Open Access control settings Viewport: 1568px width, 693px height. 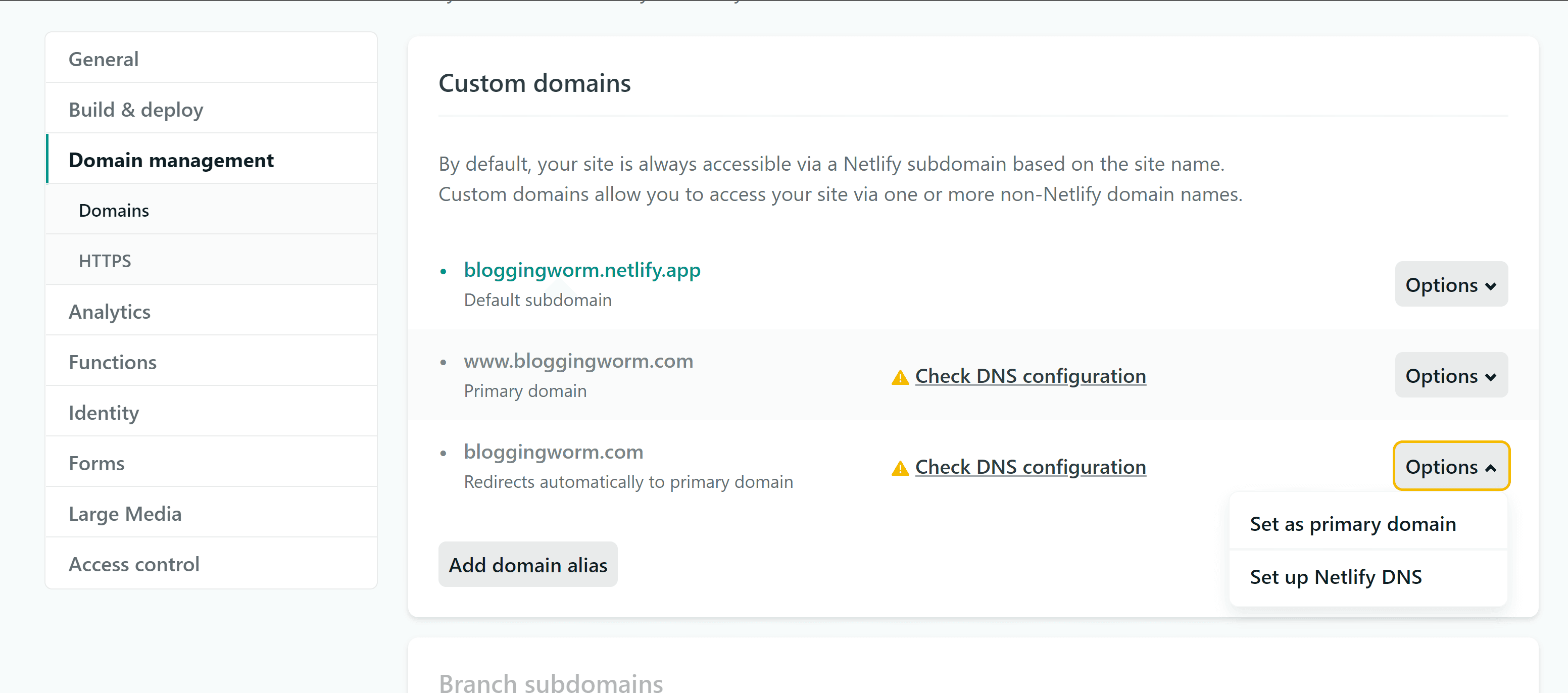coord(134,564)
